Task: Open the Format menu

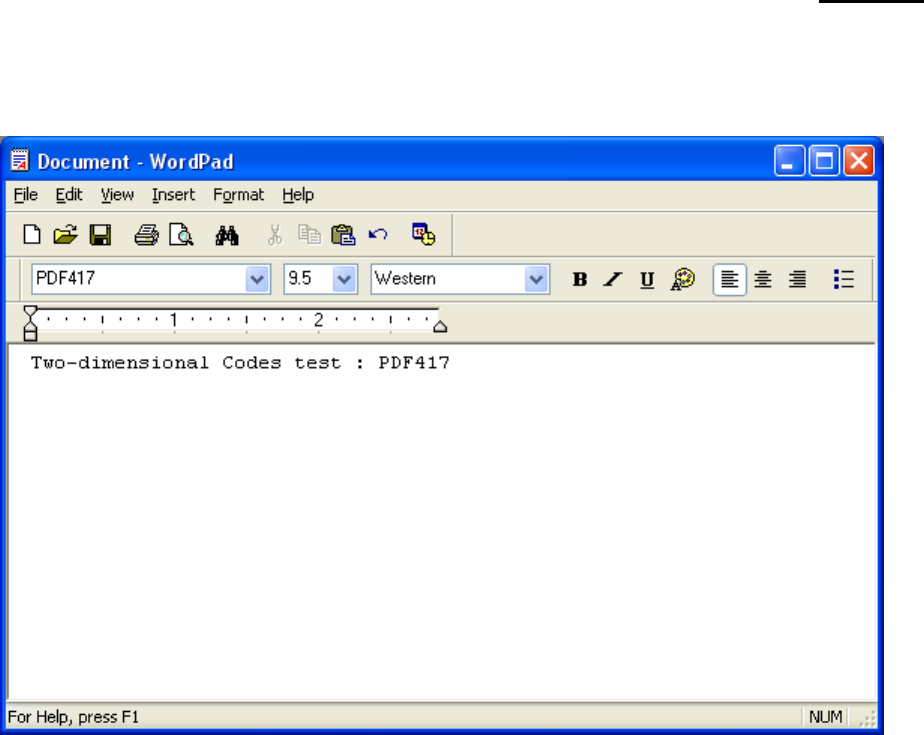Action: (238, 195)
